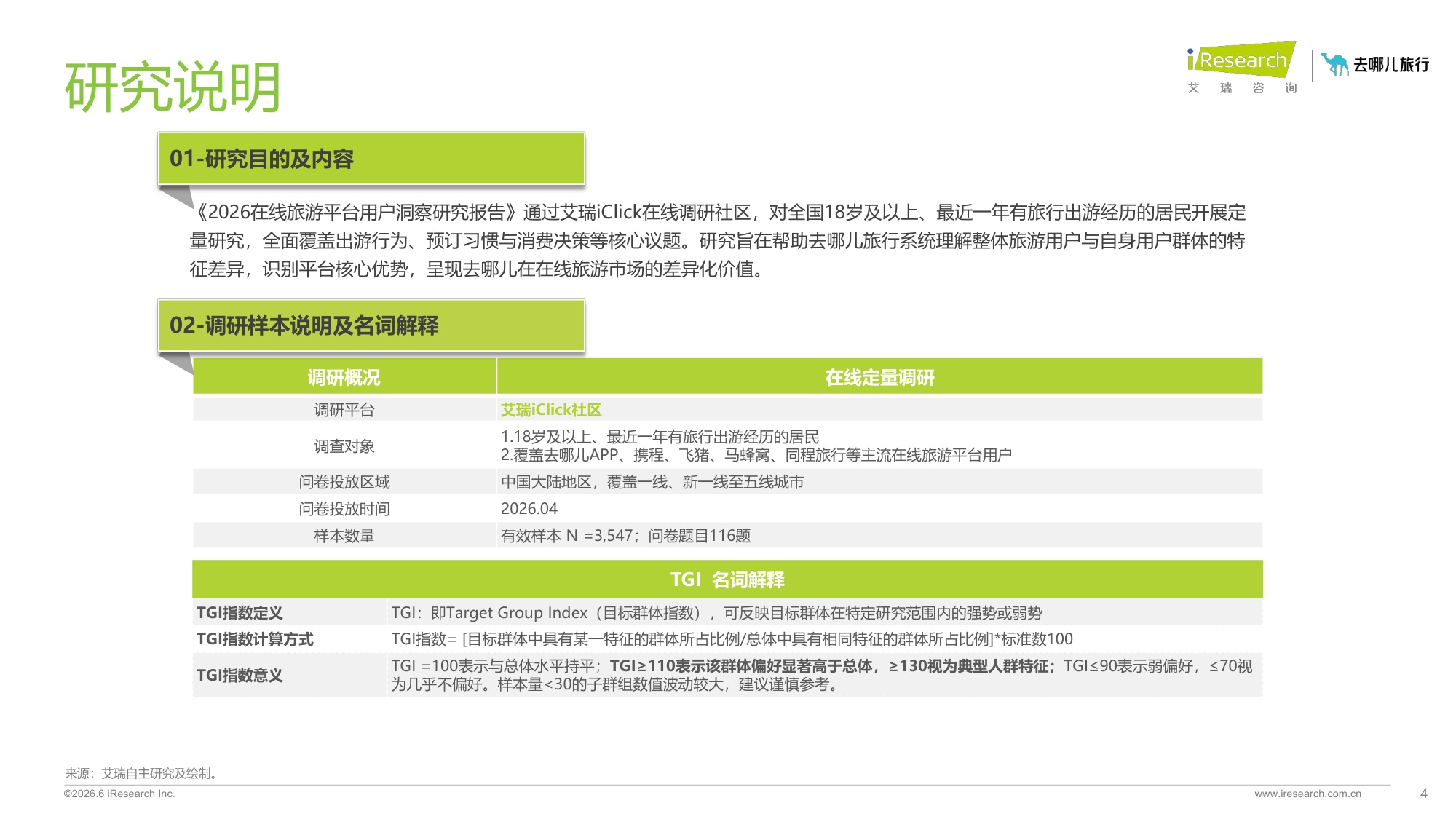
Task: Click the 02-调研样本说明及名词解释 section header
Action: pyautogui.click(x=371, y=325)
